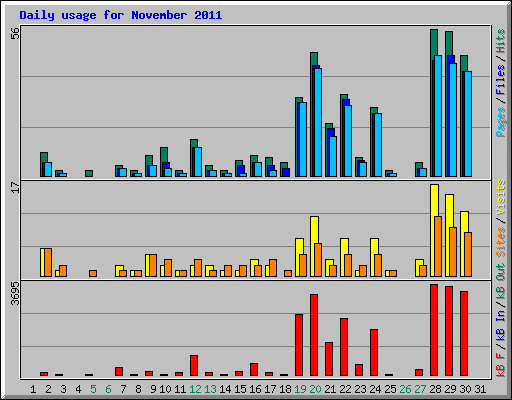Select green weekend day label '5'
512x400 pixels.
93,389
